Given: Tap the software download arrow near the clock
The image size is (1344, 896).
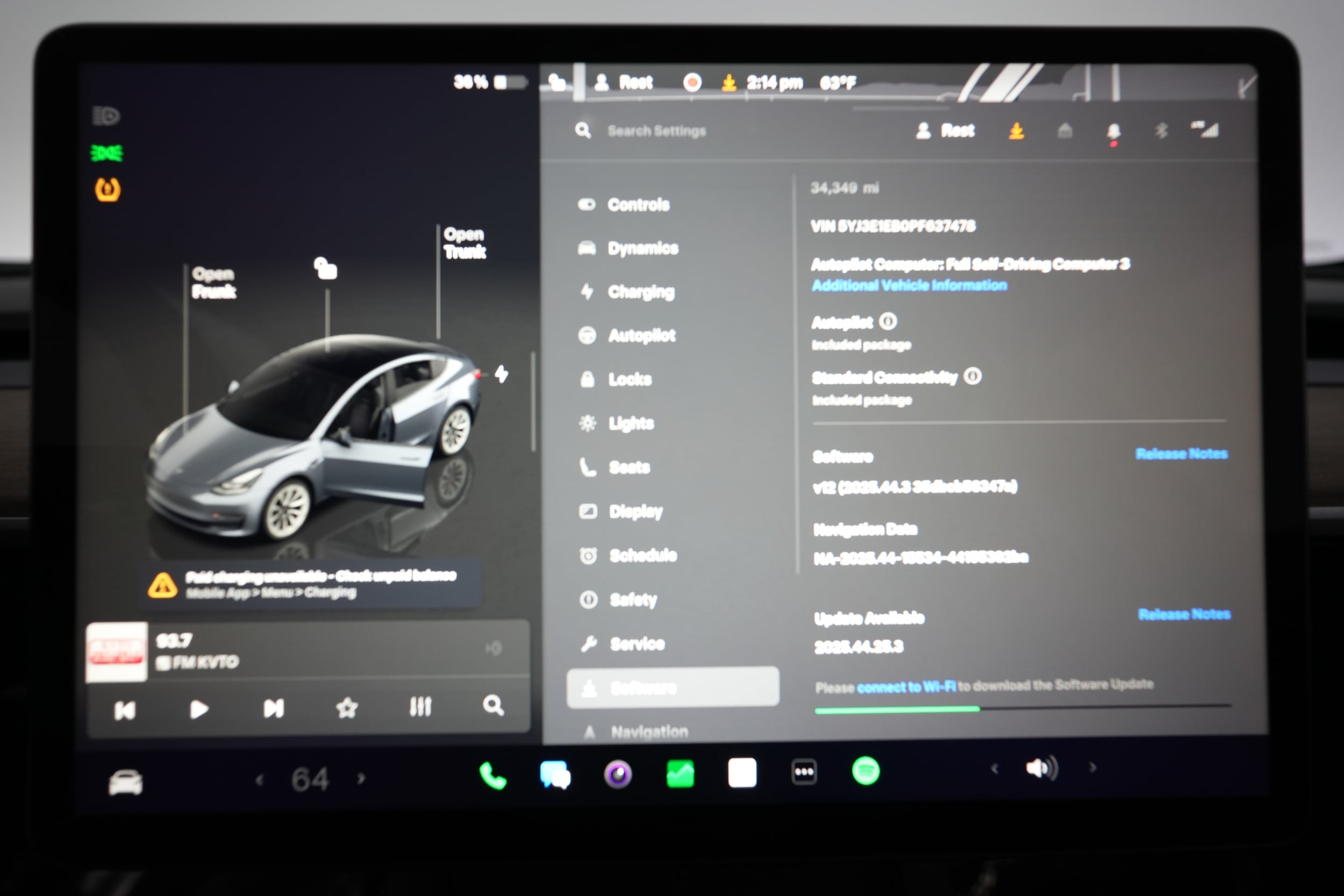Looking at the screenshot, I should point(730,82).
